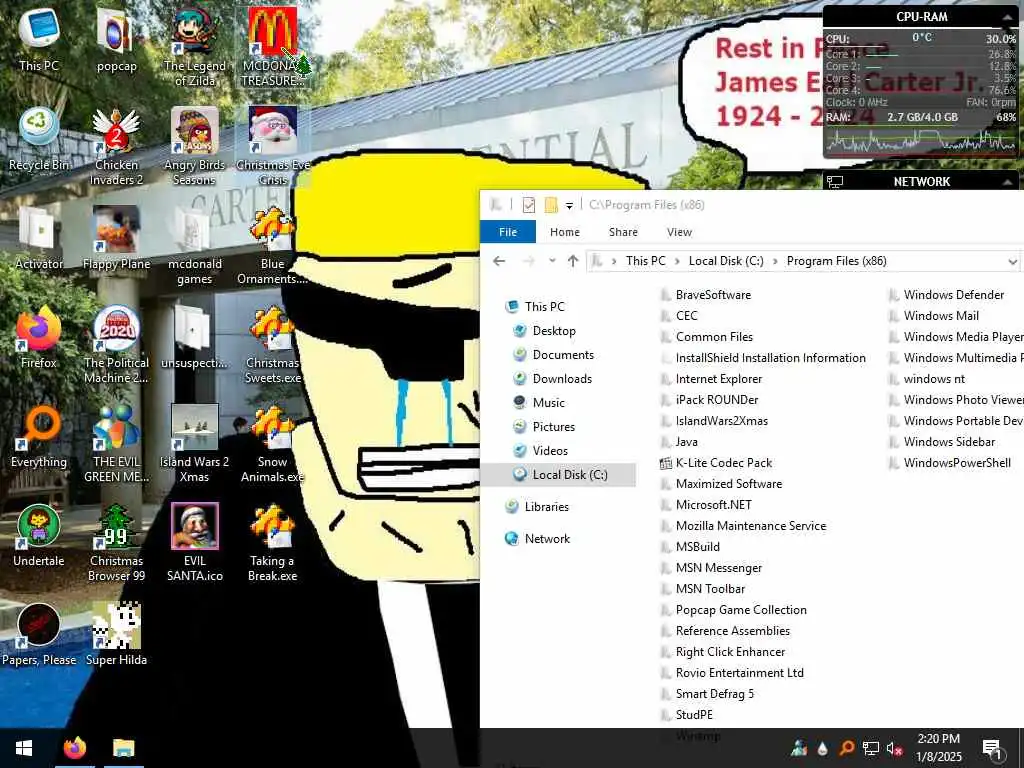Select Network in navigation pane
This screenshot has height=768, width=1024.
(547, 539)
